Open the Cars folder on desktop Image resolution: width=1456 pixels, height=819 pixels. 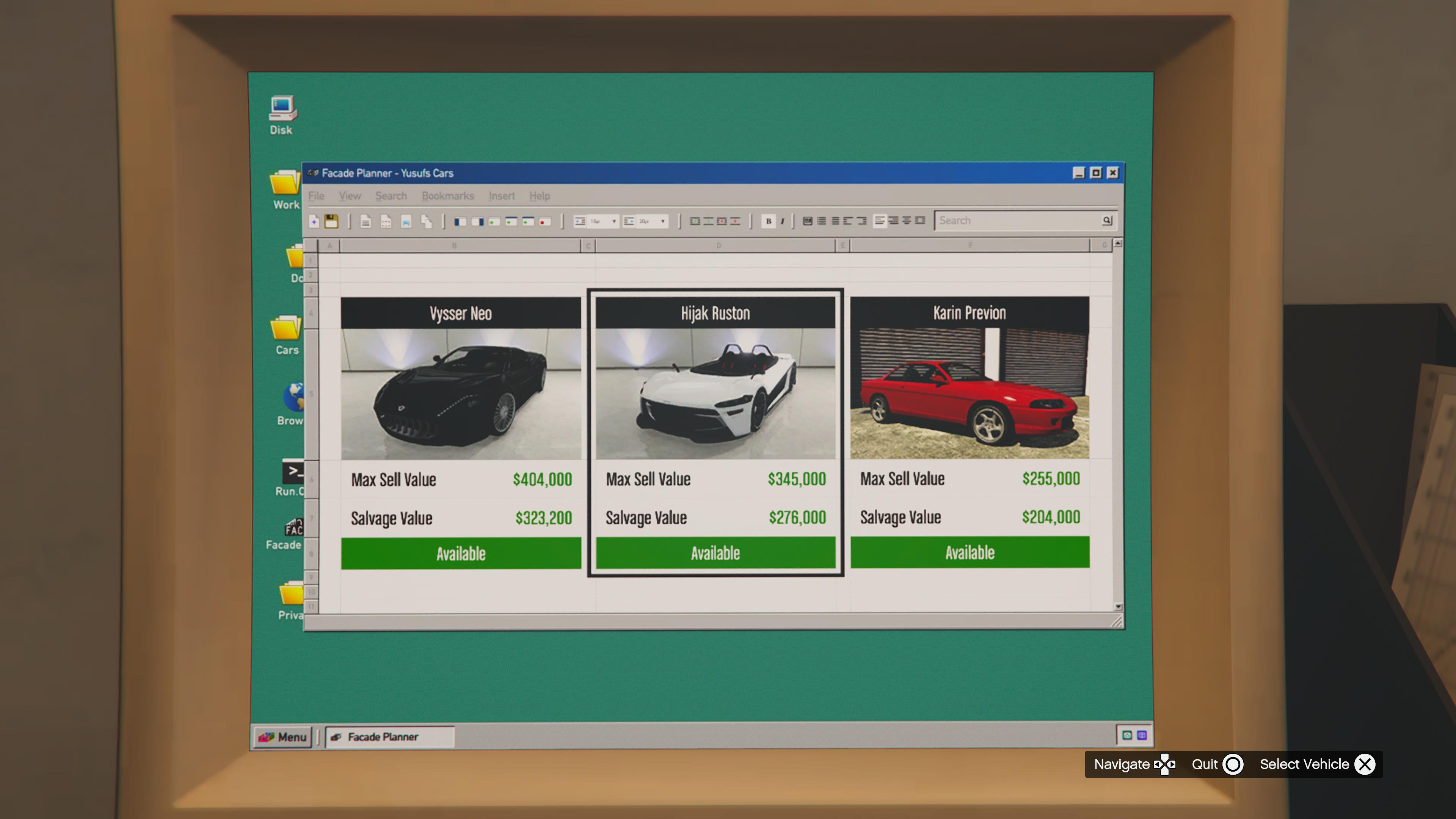point(287,334)
